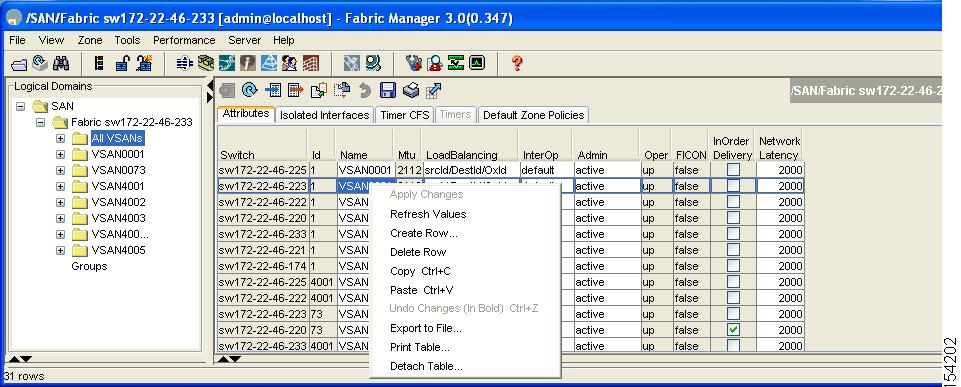Open help with the question mark icon

(x=517, y=63)
